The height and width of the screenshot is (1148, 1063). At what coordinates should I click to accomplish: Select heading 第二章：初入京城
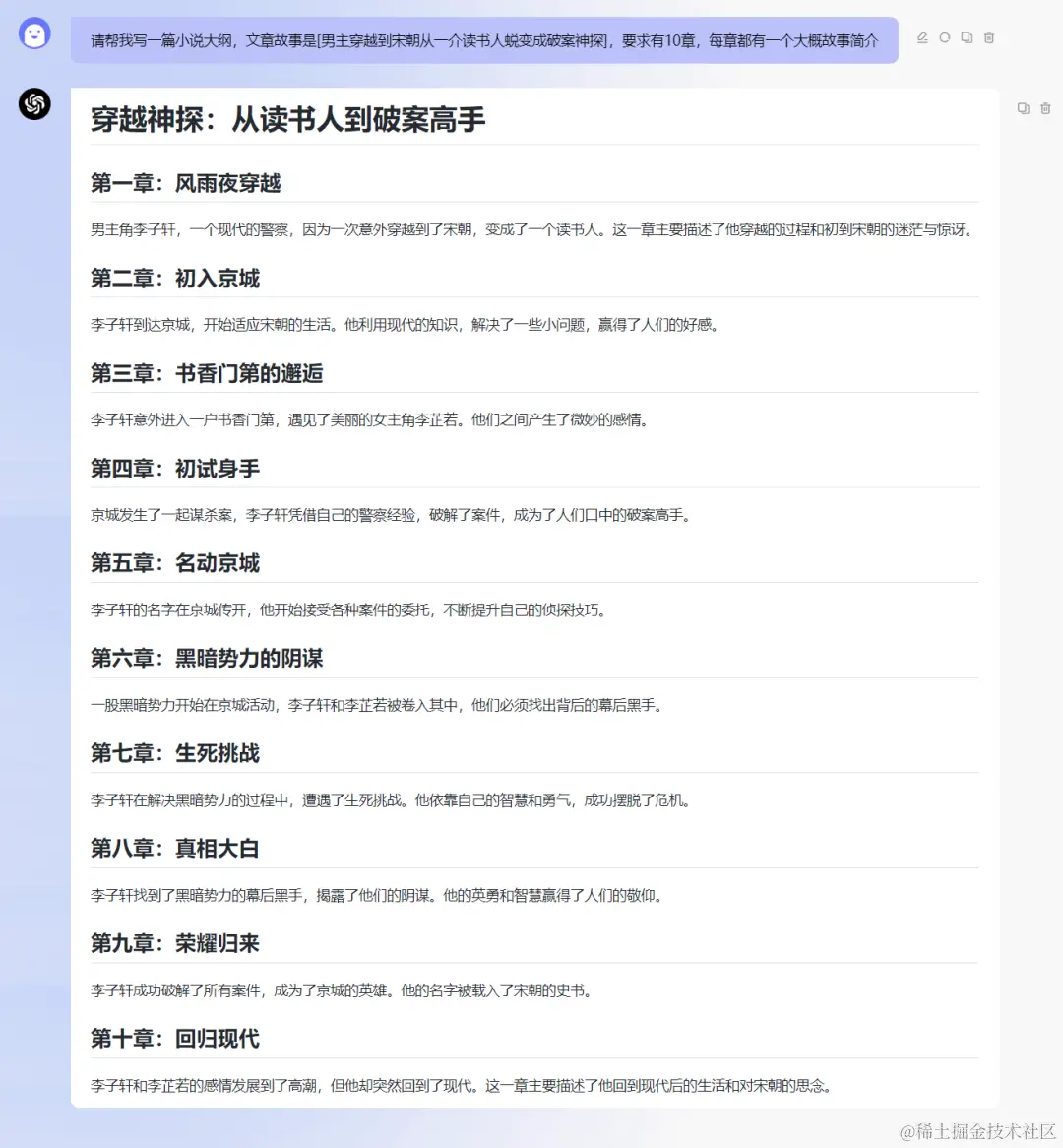point(174,278)
